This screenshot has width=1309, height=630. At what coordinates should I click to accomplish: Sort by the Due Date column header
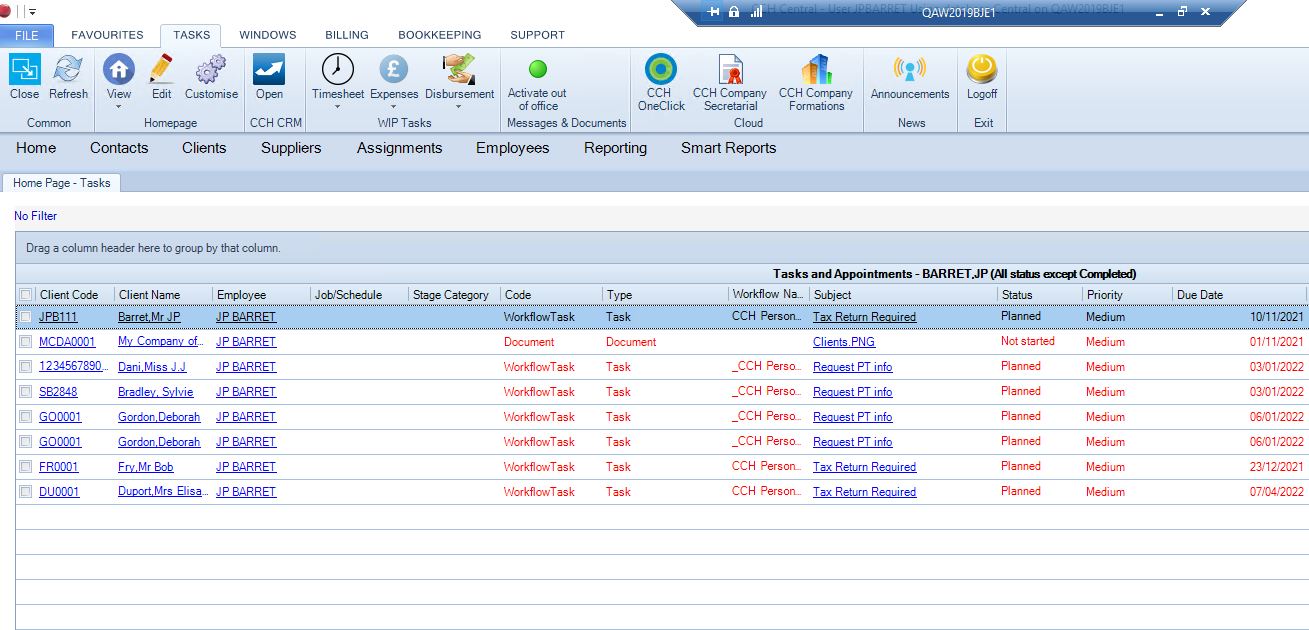click(1239, 295)
